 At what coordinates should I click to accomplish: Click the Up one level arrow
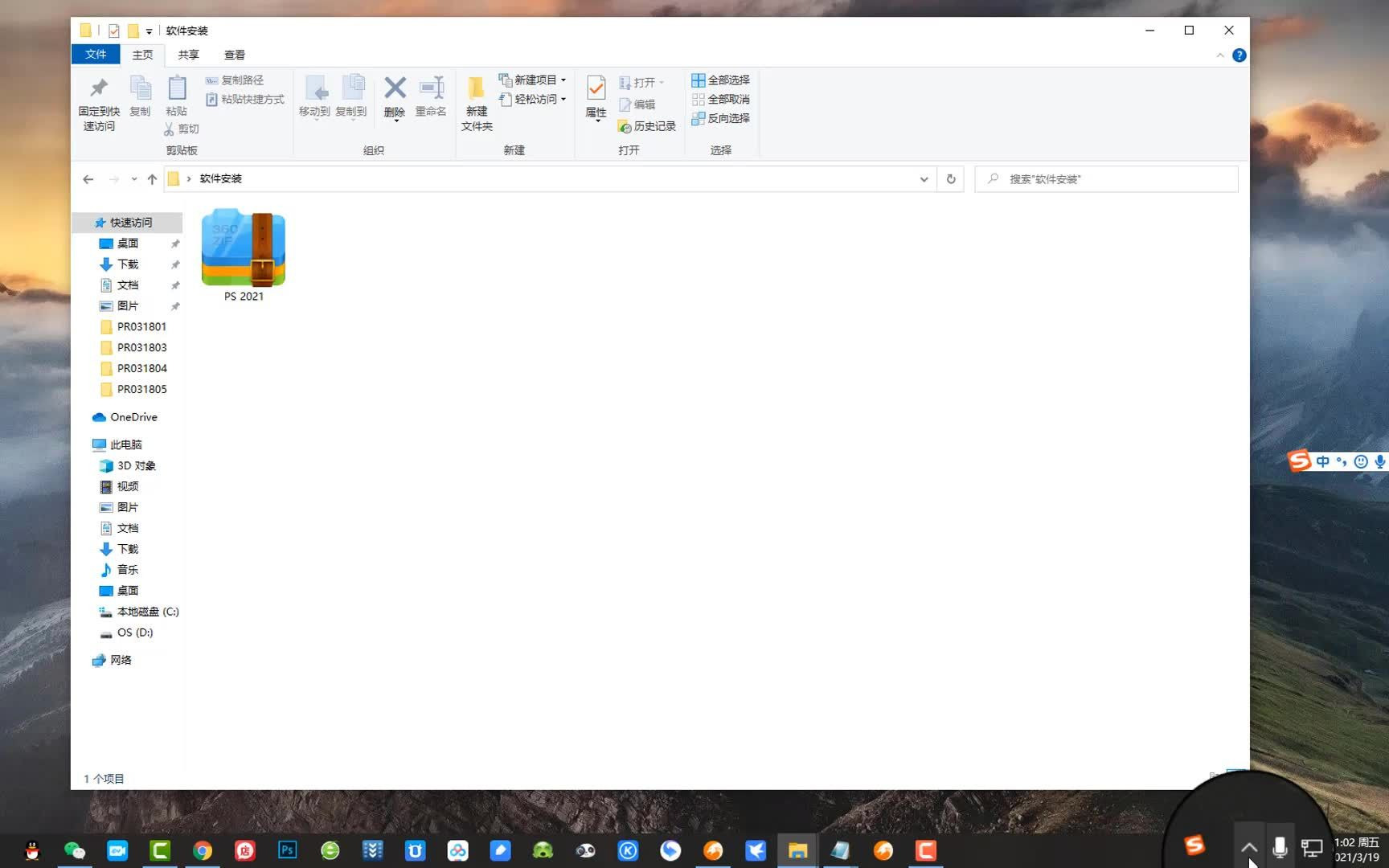(x=152, y=179)
